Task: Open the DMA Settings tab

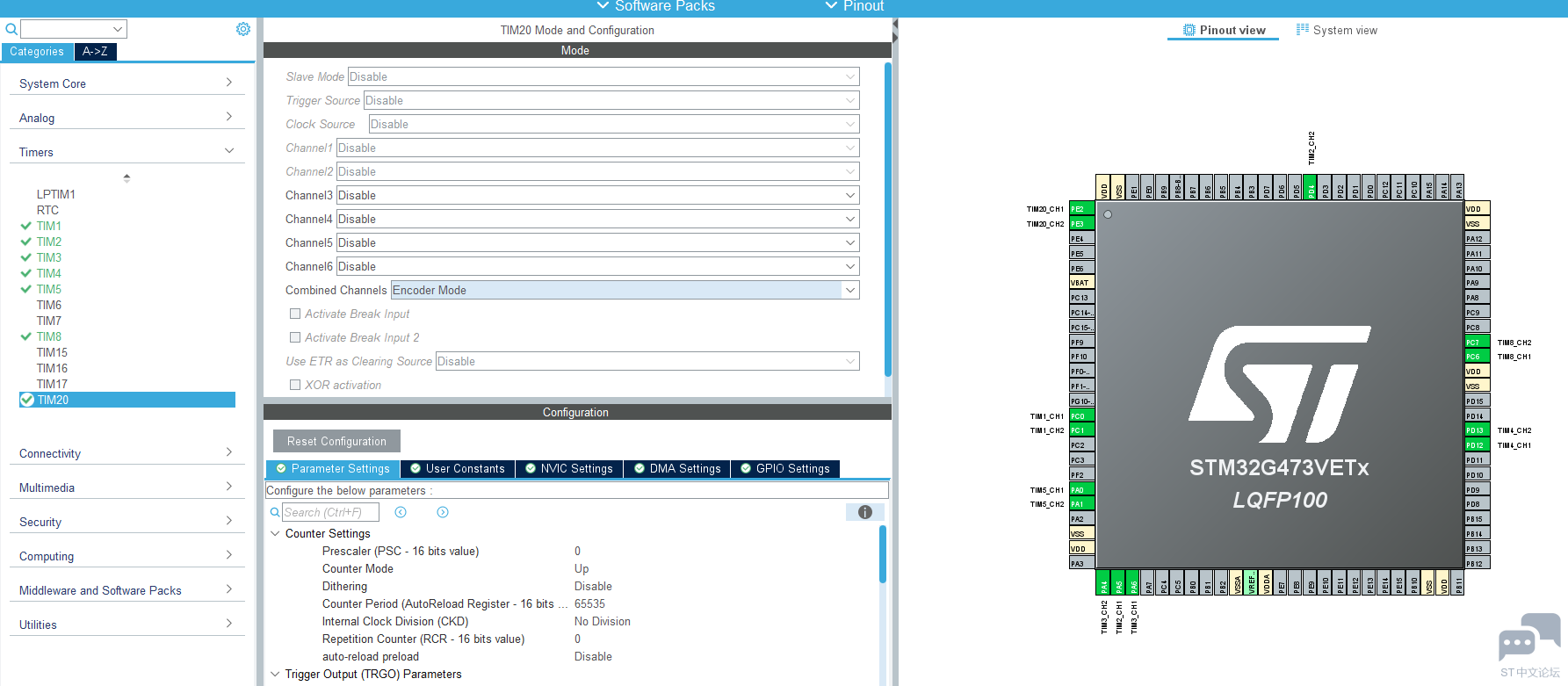Action: pos(677,468)
